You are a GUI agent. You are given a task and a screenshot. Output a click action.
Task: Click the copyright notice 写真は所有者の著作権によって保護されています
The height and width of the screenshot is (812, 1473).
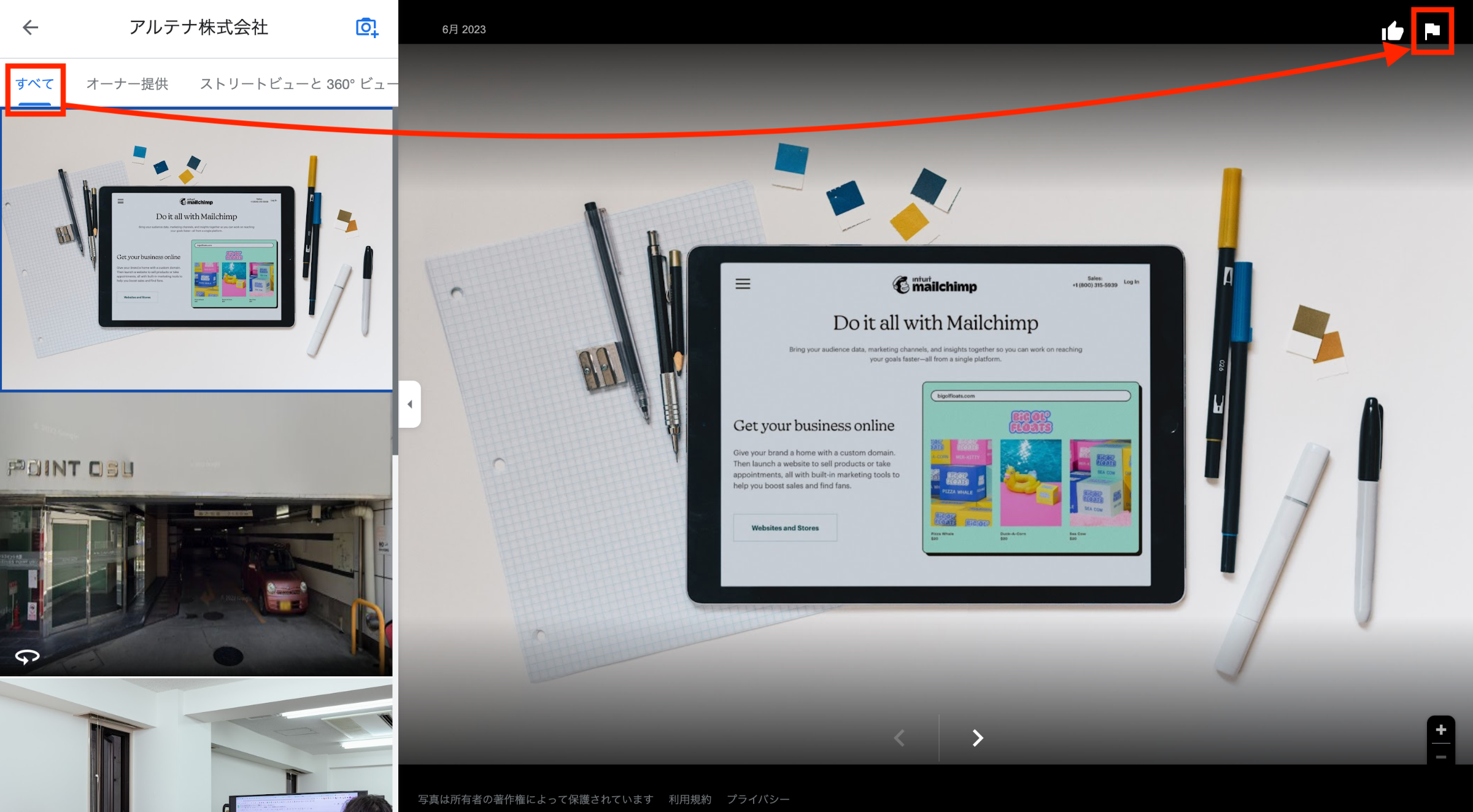tap(535, 799)
